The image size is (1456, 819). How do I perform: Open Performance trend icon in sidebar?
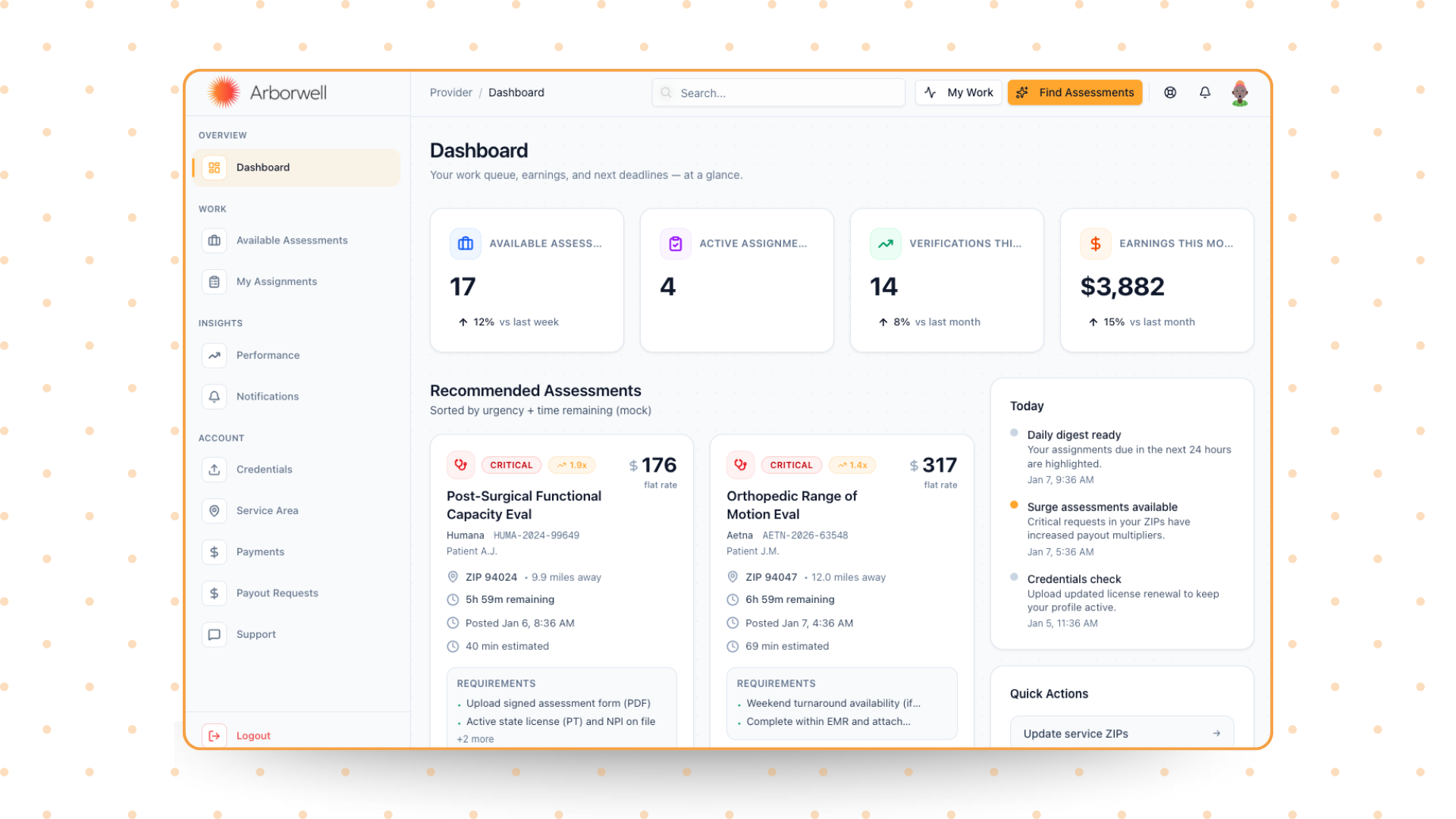click(x=215, y=356)
